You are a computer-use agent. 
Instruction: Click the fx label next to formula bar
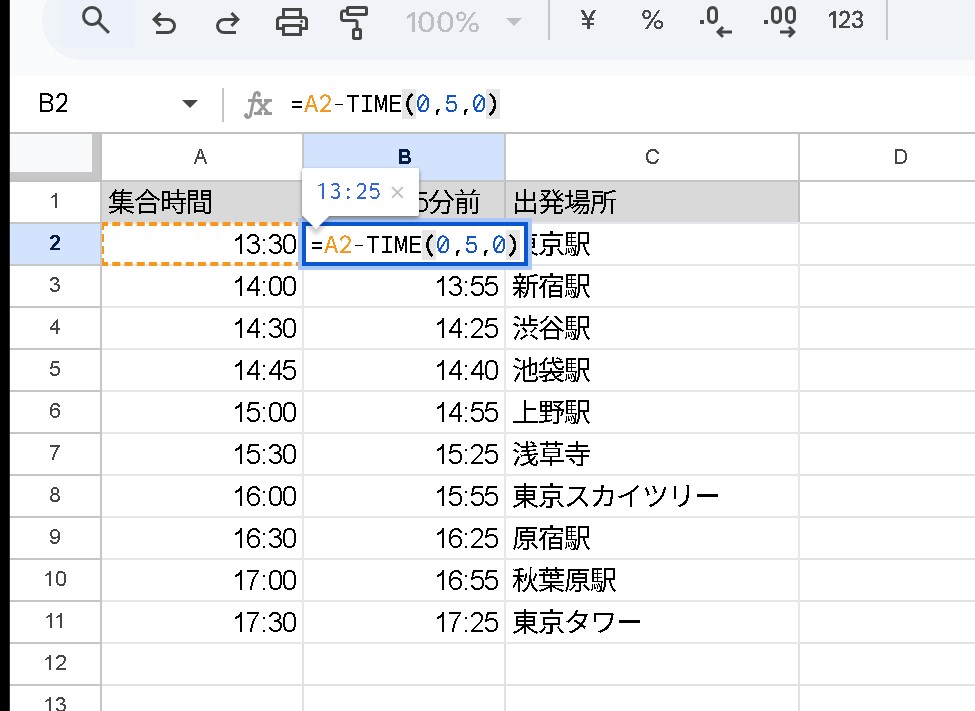[258, 103]
